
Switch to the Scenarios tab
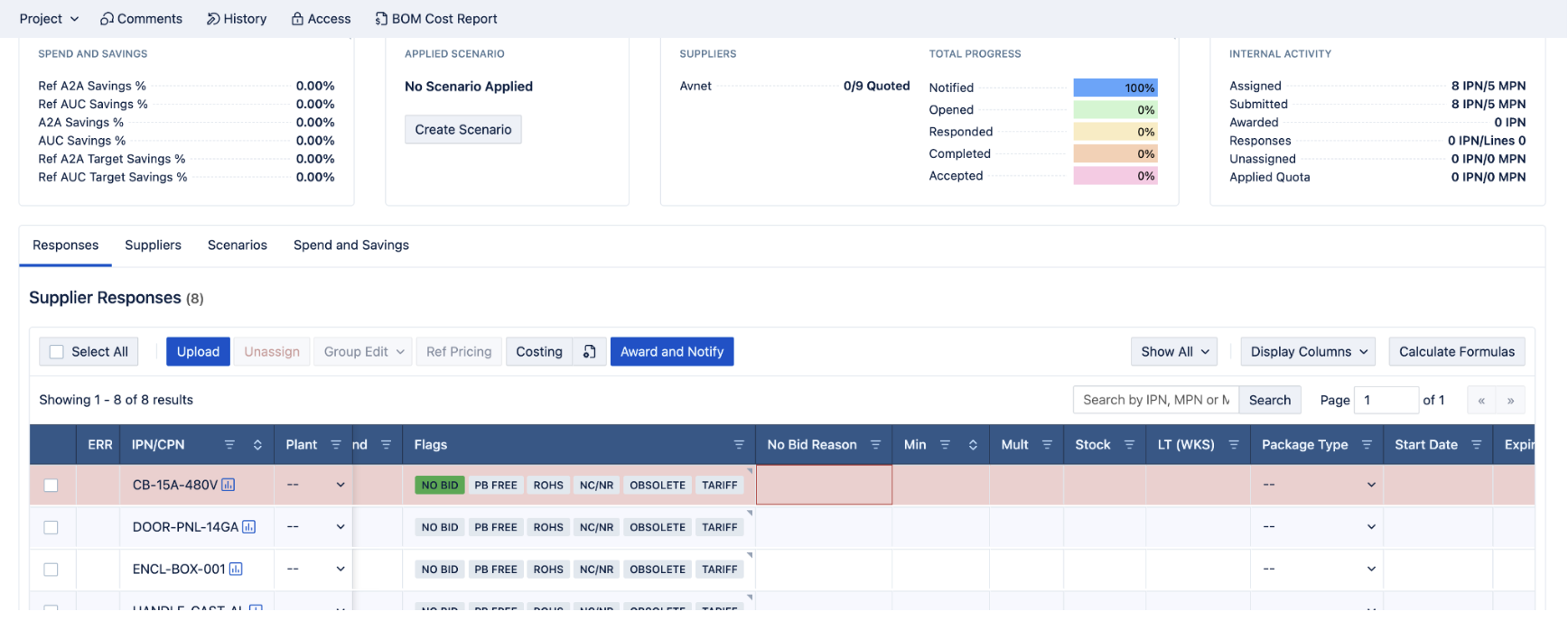click(238, 246)
